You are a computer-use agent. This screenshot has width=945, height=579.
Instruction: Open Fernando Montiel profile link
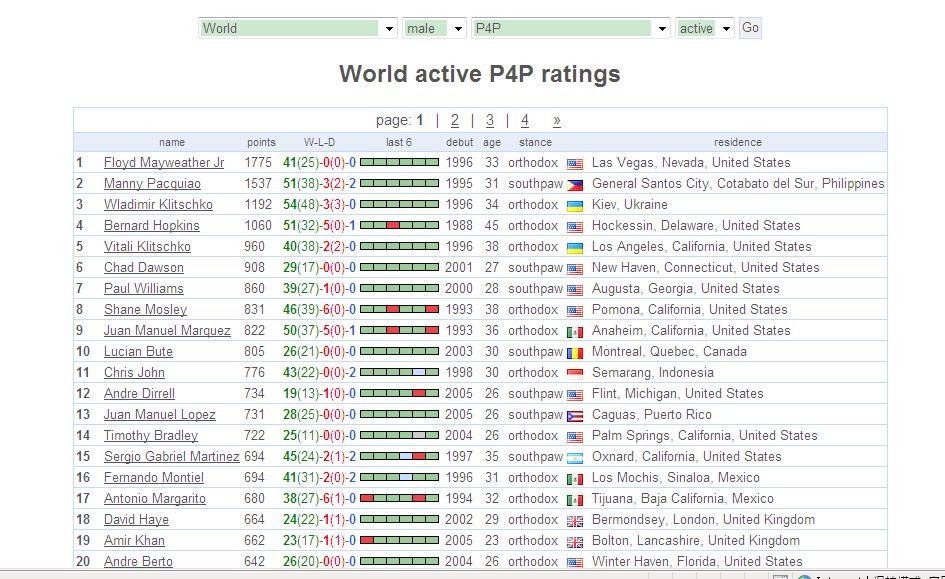[x=154, y=478]
